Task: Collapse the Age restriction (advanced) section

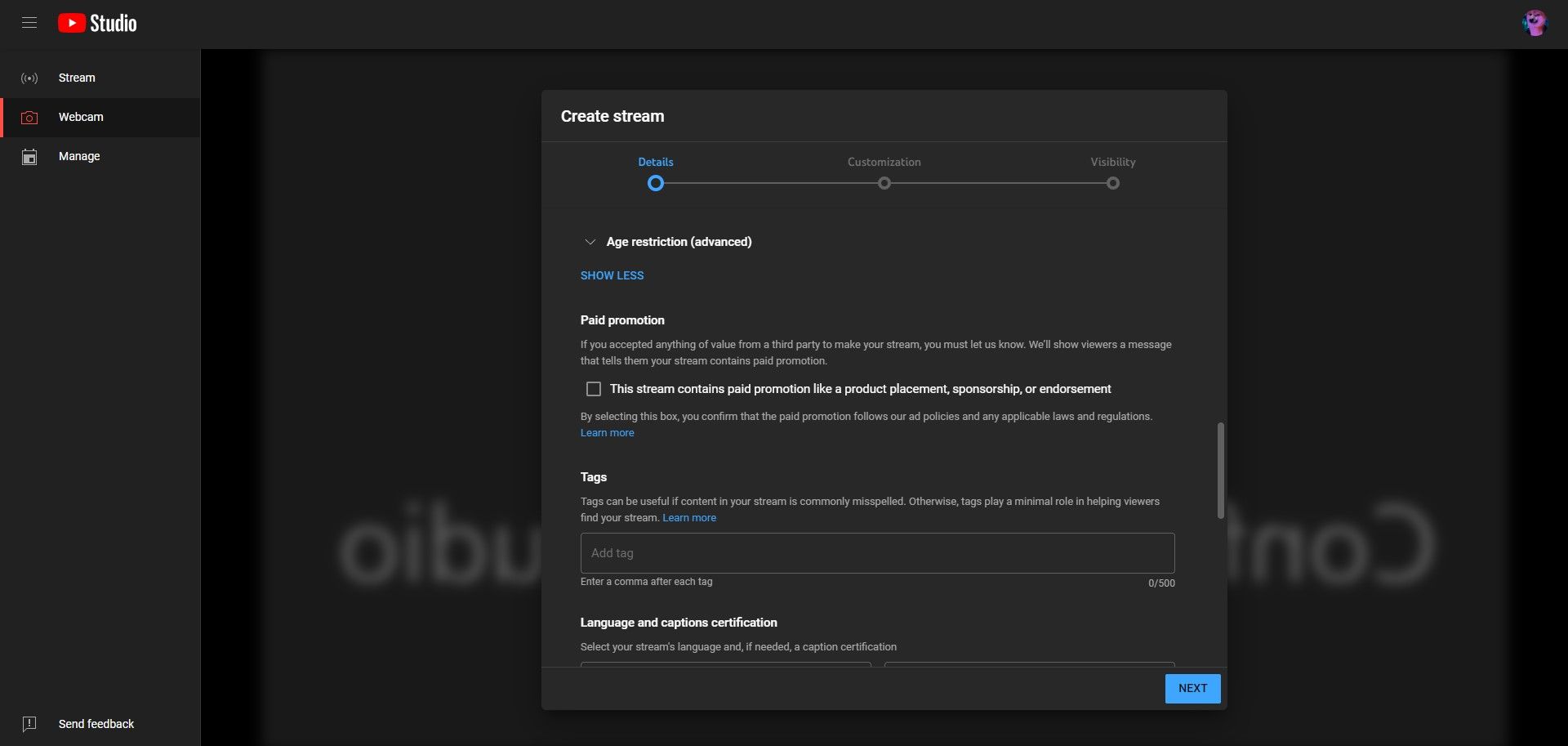Action: [590, 242]
